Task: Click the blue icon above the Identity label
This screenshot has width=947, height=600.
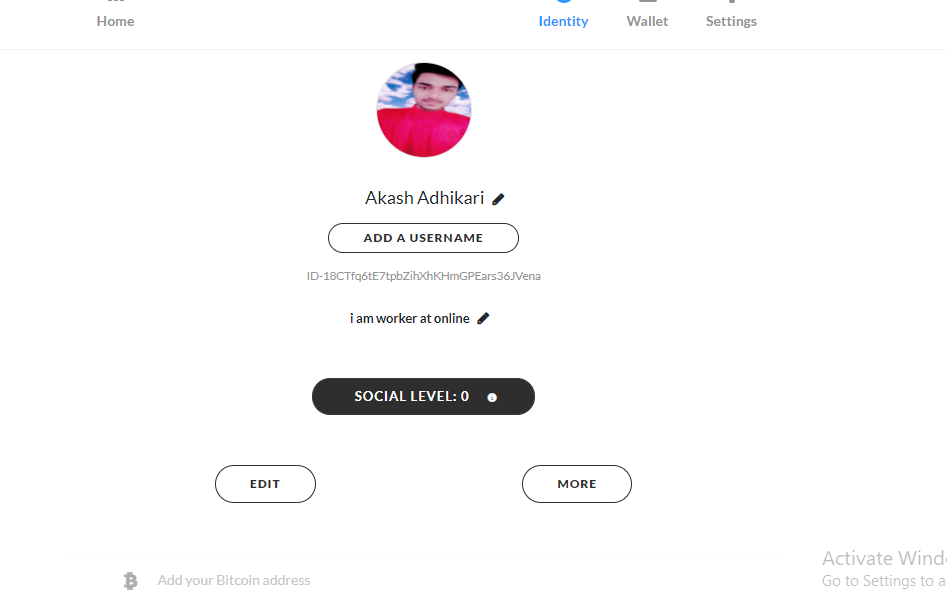Action: click(563, 3)
